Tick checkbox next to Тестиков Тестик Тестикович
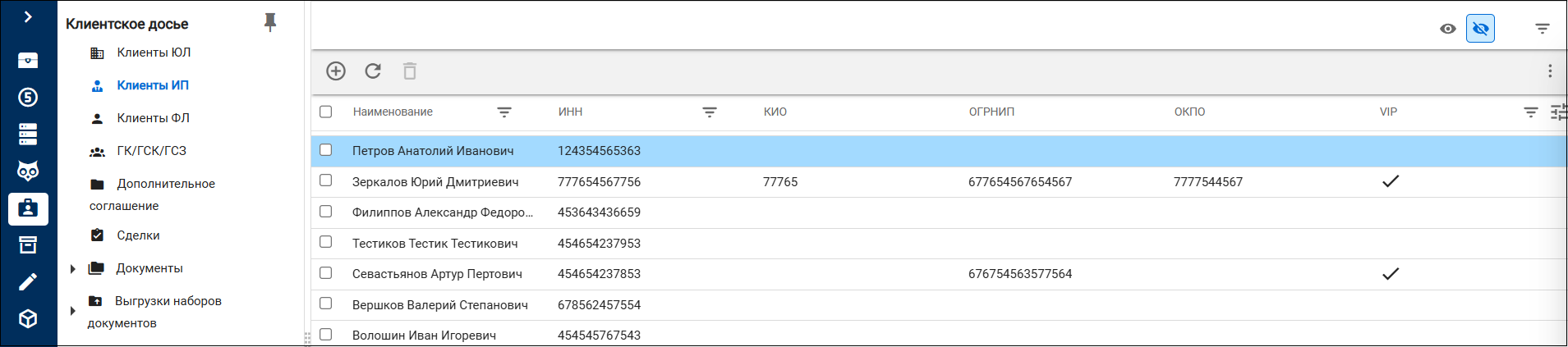This screenshot has width=1568, height=347. pyautogui.click(x=326, y=242)
